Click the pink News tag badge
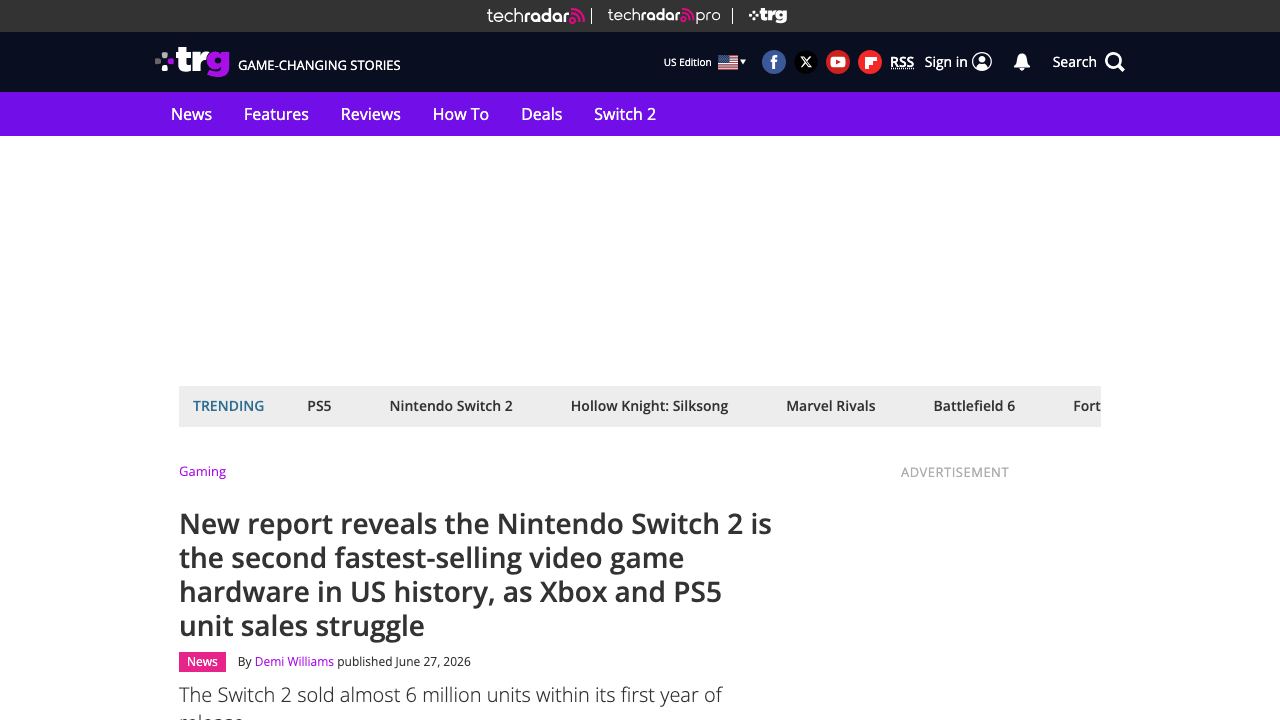This screenshot has width=1280, height=720. pyautogui.click(x=202, y=662)
